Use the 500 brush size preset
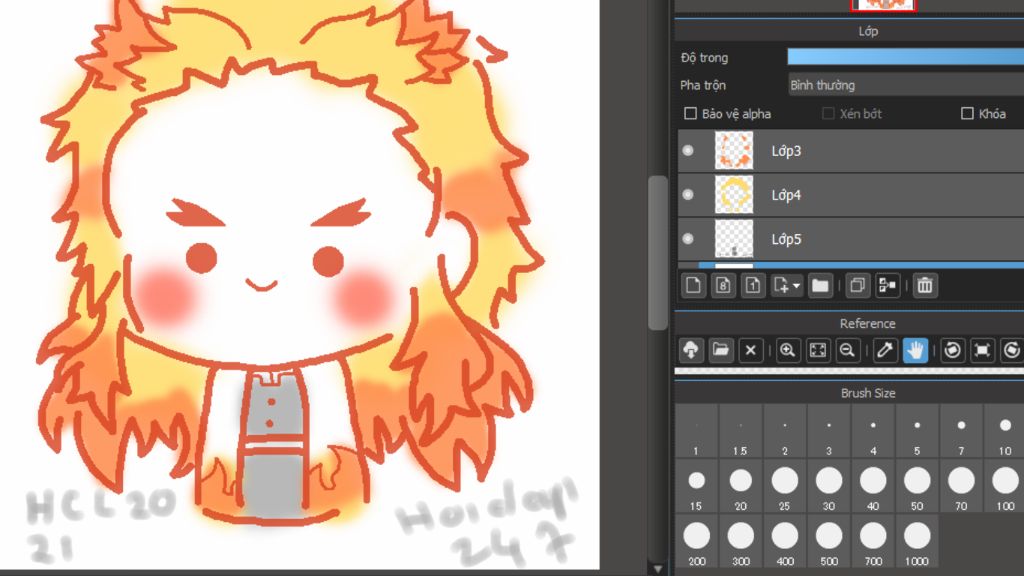This screenshot has width=1024, height=576. [829, 541]
